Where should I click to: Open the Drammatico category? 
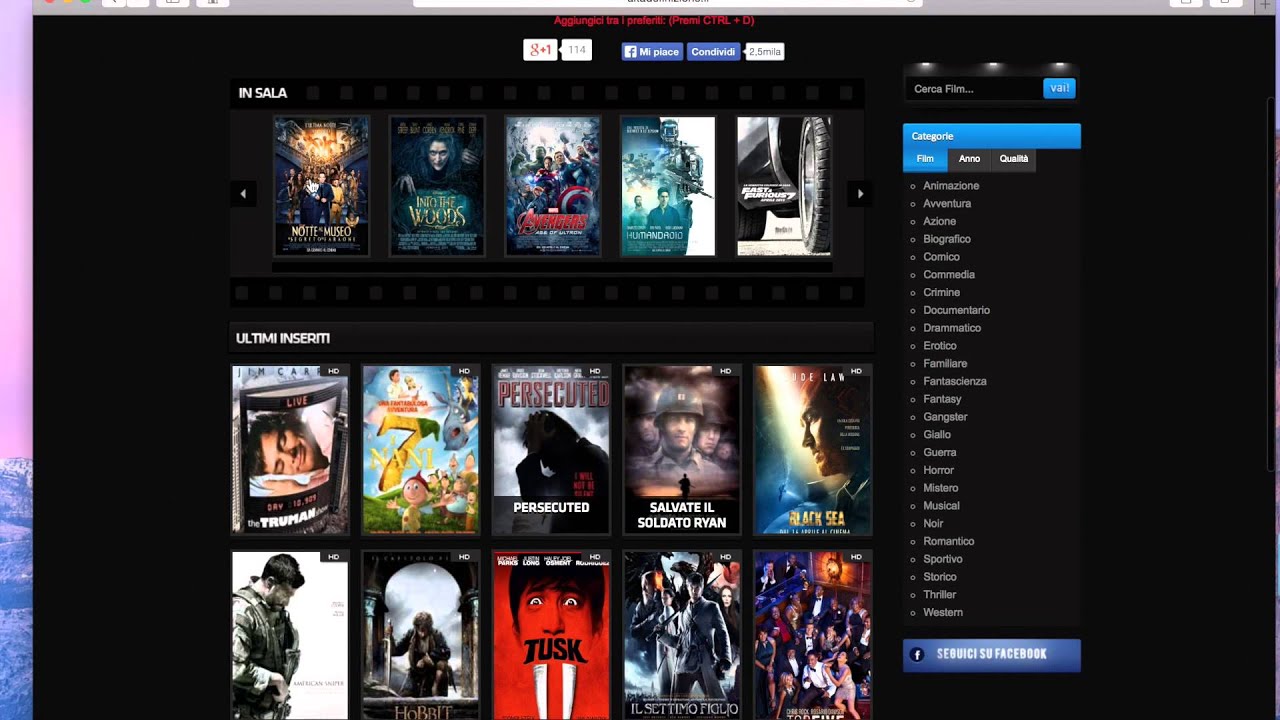[x=952, y=328]
